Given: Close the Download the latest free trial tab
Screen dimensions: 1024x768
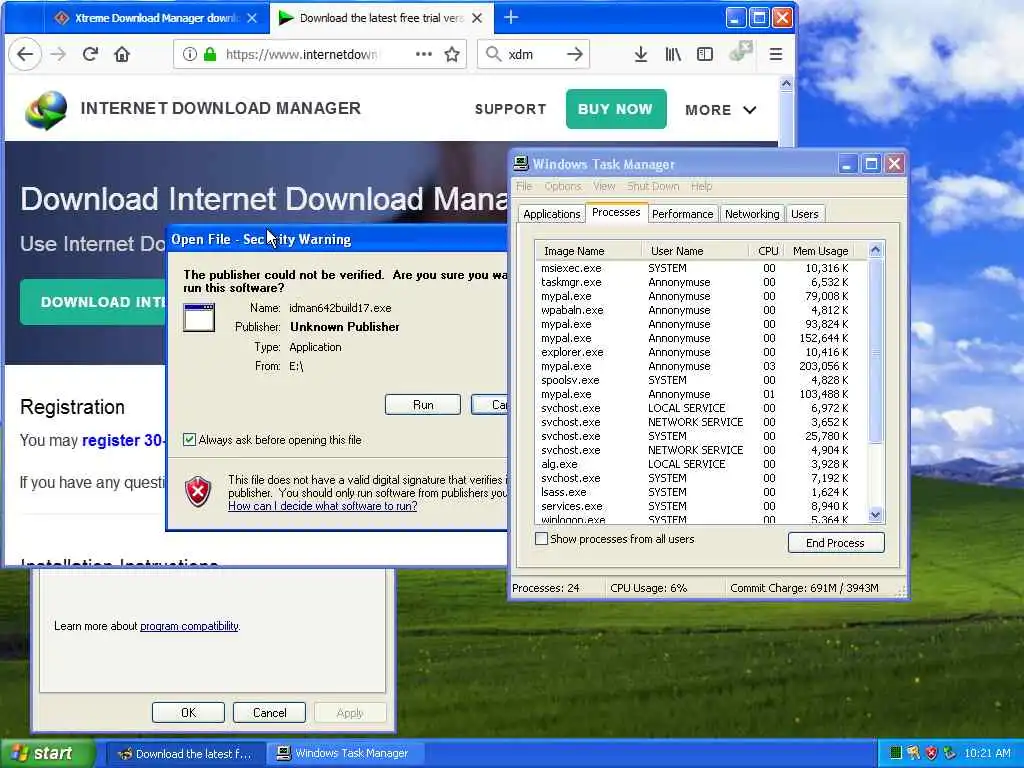Looking at the screenshot, I should pyautogui.click(x=477, y=18).
